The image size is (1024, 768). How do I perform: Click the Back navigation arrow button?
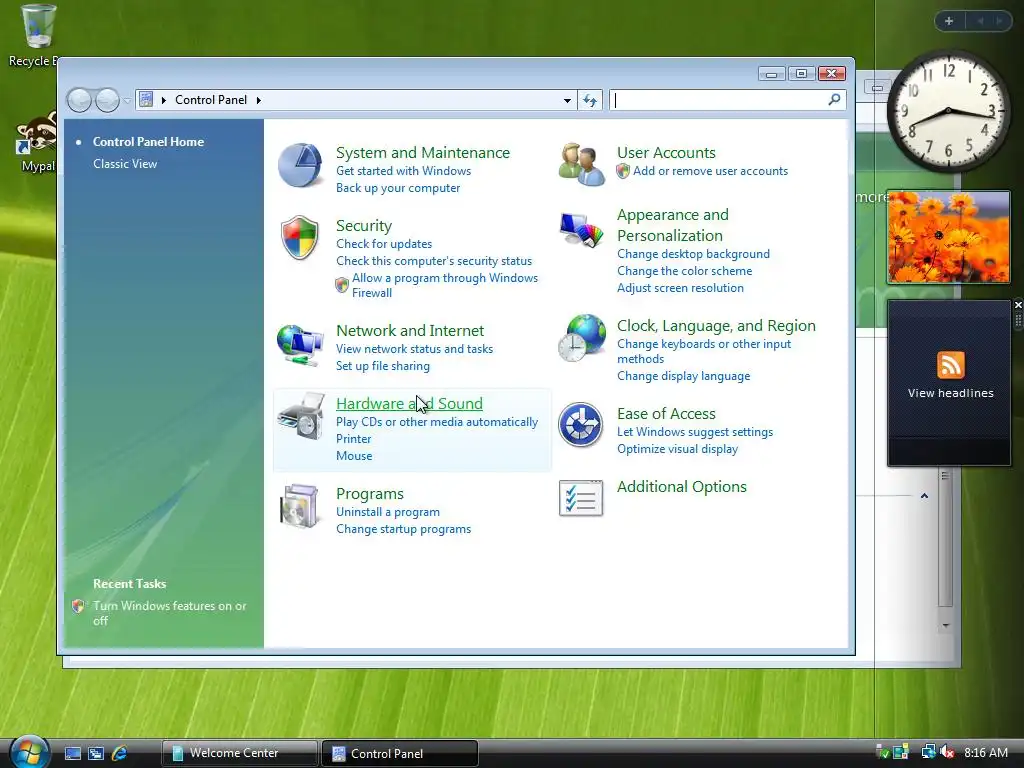click(80, 101)
